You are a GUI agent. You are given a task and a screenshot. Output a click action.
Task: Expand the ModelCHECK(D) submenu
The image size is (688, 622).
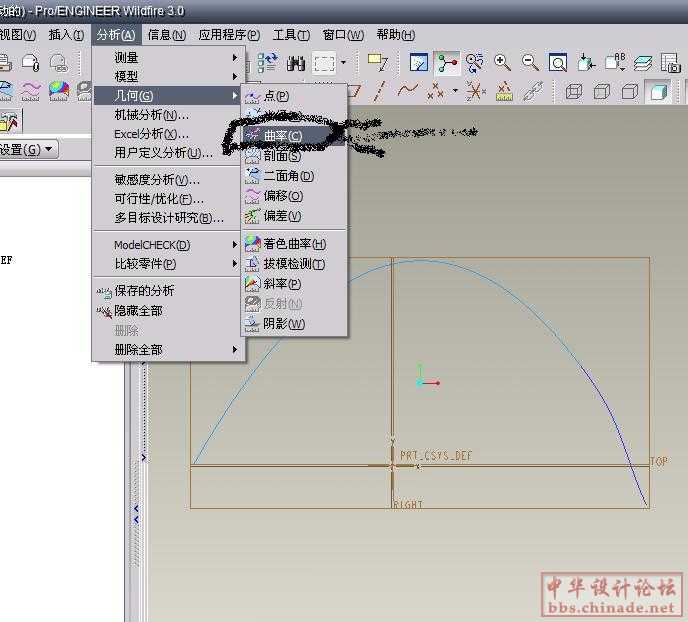[x=168, y=245]
